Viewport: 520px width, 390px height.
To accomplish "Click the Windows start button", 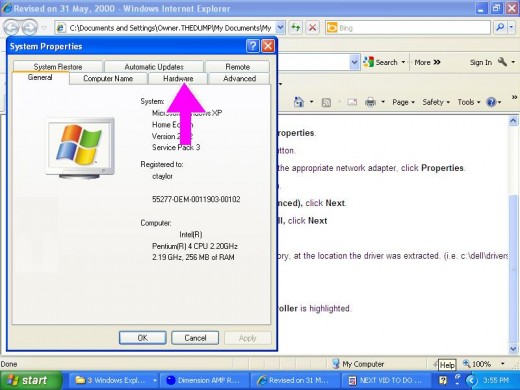I will tap(31, 380).
